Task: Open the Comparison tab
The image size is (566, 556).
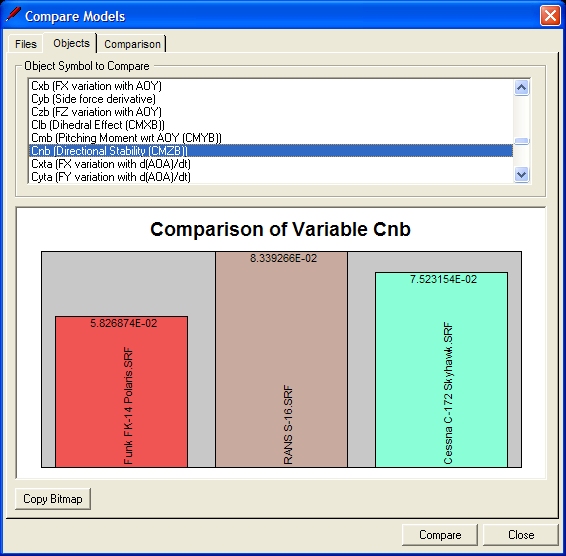Action: pyautogui.click(x=132, y=44)
